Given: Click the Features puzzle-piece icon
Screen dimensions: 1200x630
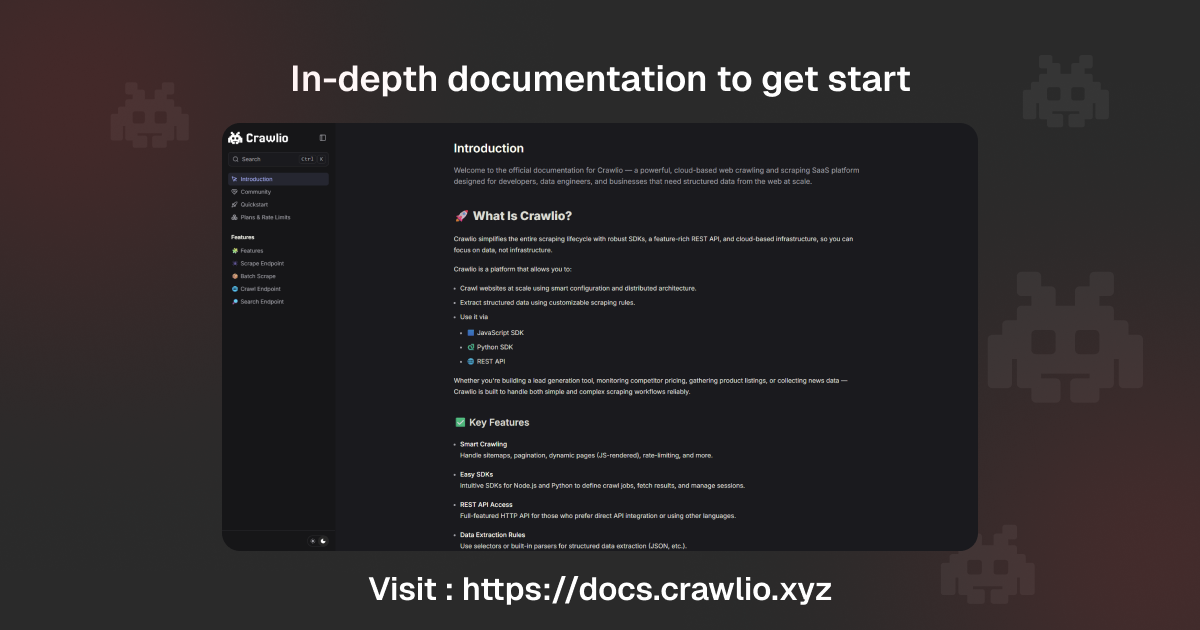Looking at the screenshot, I should pos(234,251).
